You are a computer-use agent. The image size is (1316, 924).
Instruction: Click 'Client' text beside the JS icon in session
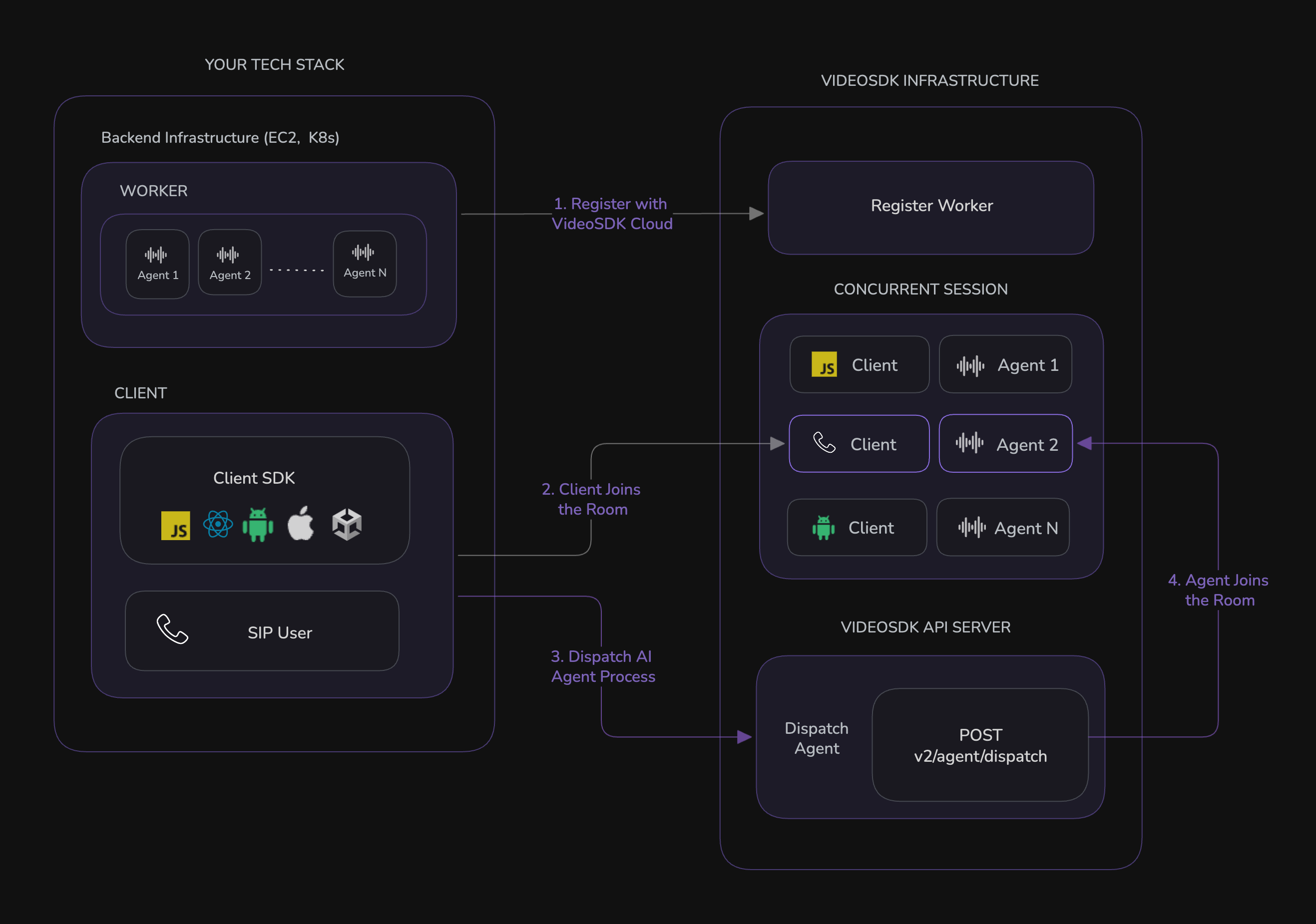[x=875, y=365]
